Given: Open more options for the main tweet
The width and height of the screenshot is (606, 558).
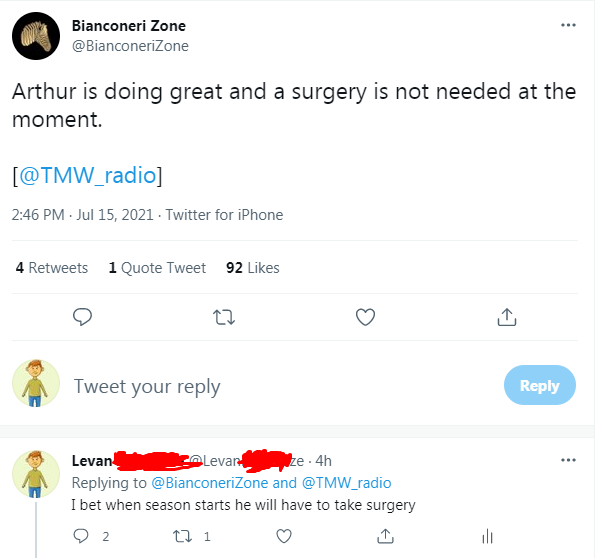Looking at the screenshot, I should click(569, 26).
